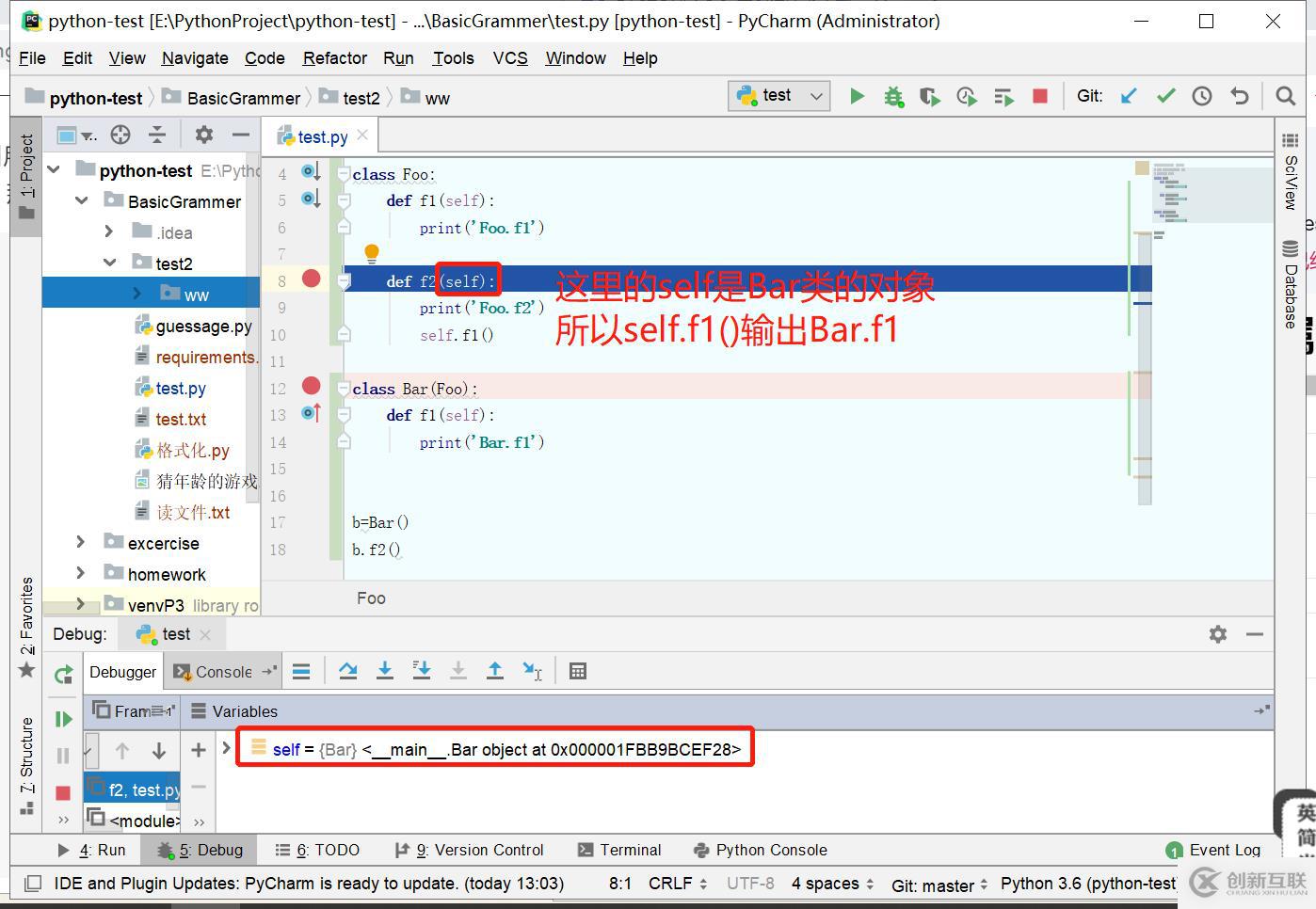
Task: Open guessage.py in the project tree
Action: coord(203,327)
